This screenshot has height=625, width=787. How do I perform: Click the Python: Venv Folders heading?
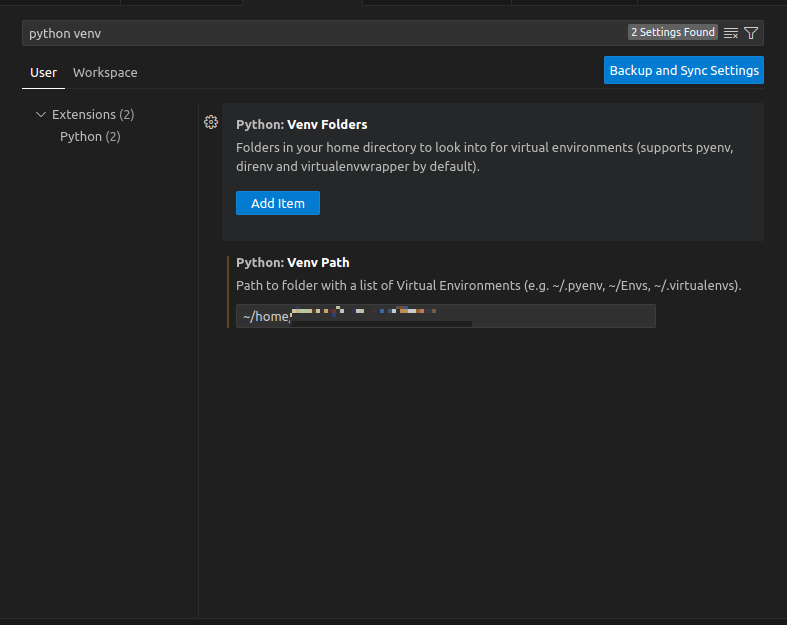[302, 124]
